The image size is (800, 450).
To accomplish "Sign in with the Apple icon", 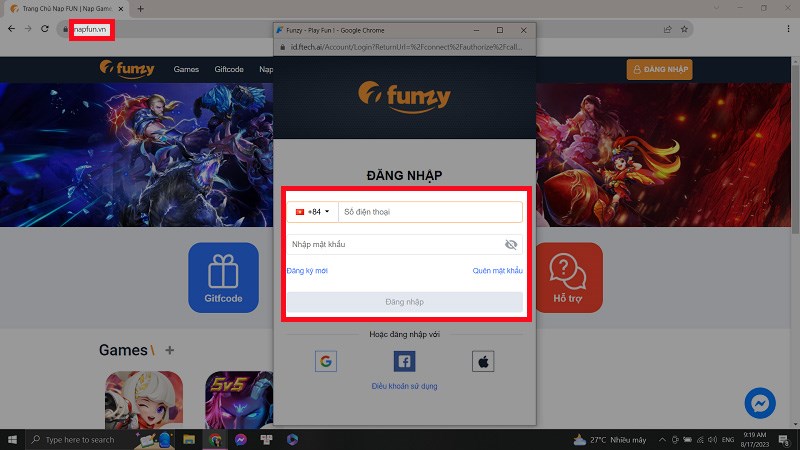I will (x=483, y=361).
